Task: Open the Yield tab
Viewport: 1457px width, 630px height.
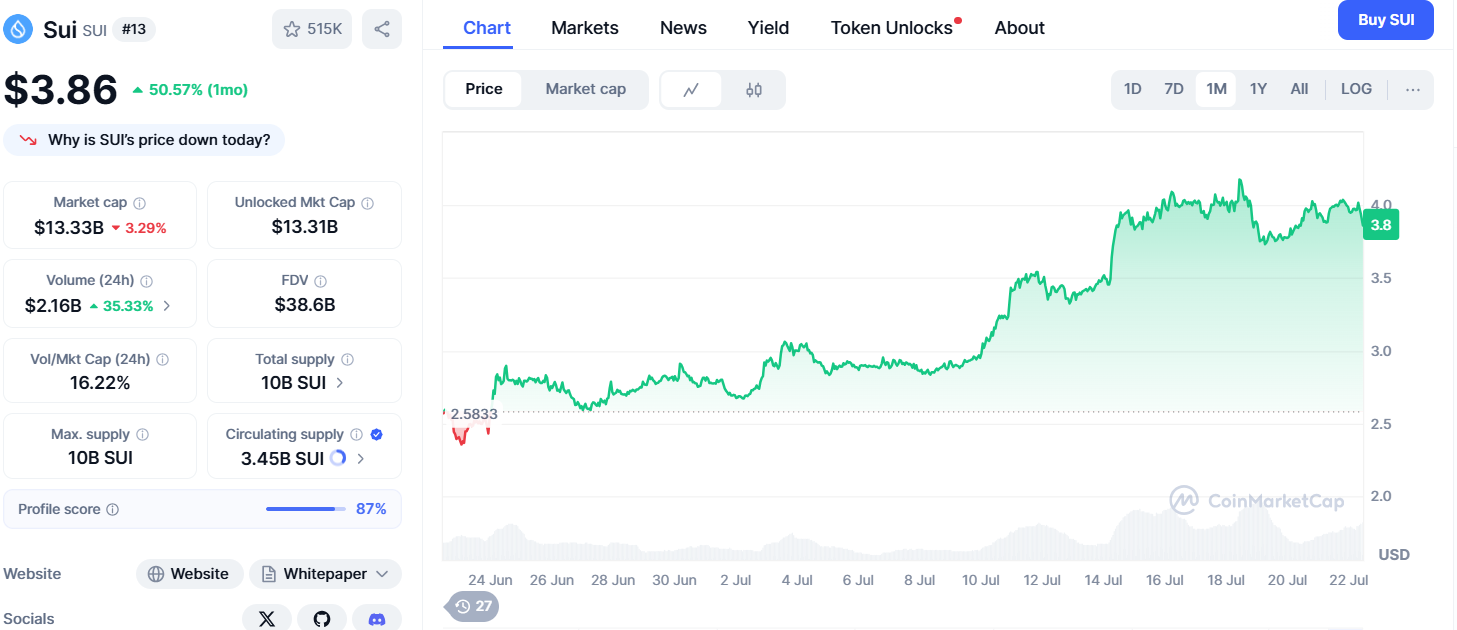Action: click(768, 28)
